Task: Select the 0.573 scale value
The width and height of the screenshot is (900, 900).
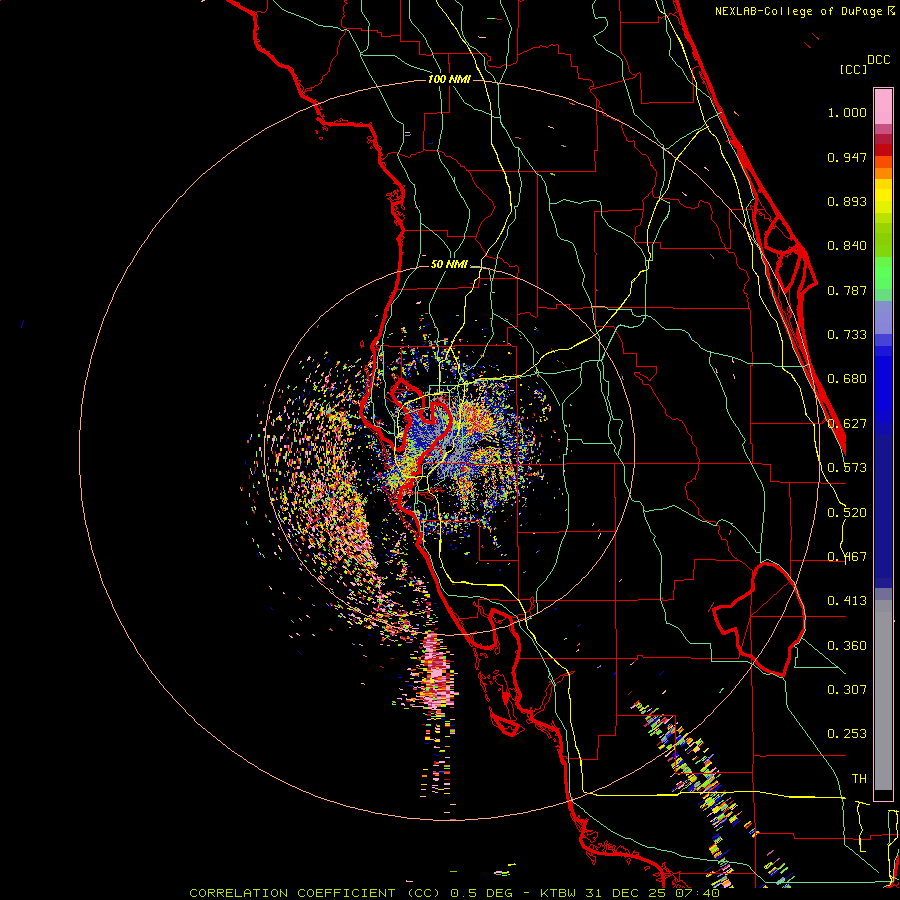Action: (847, 468)
